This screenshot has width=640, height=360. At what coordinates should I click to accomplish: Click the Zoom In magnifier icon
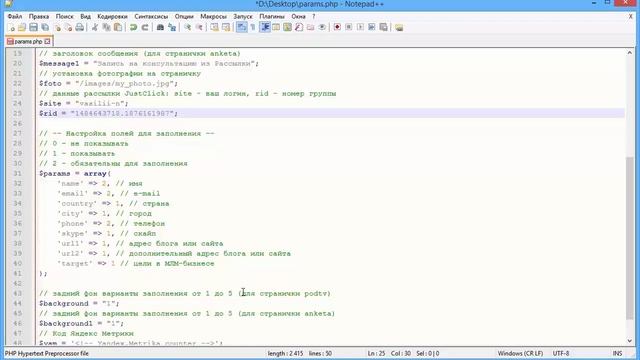tap(187, 27)
